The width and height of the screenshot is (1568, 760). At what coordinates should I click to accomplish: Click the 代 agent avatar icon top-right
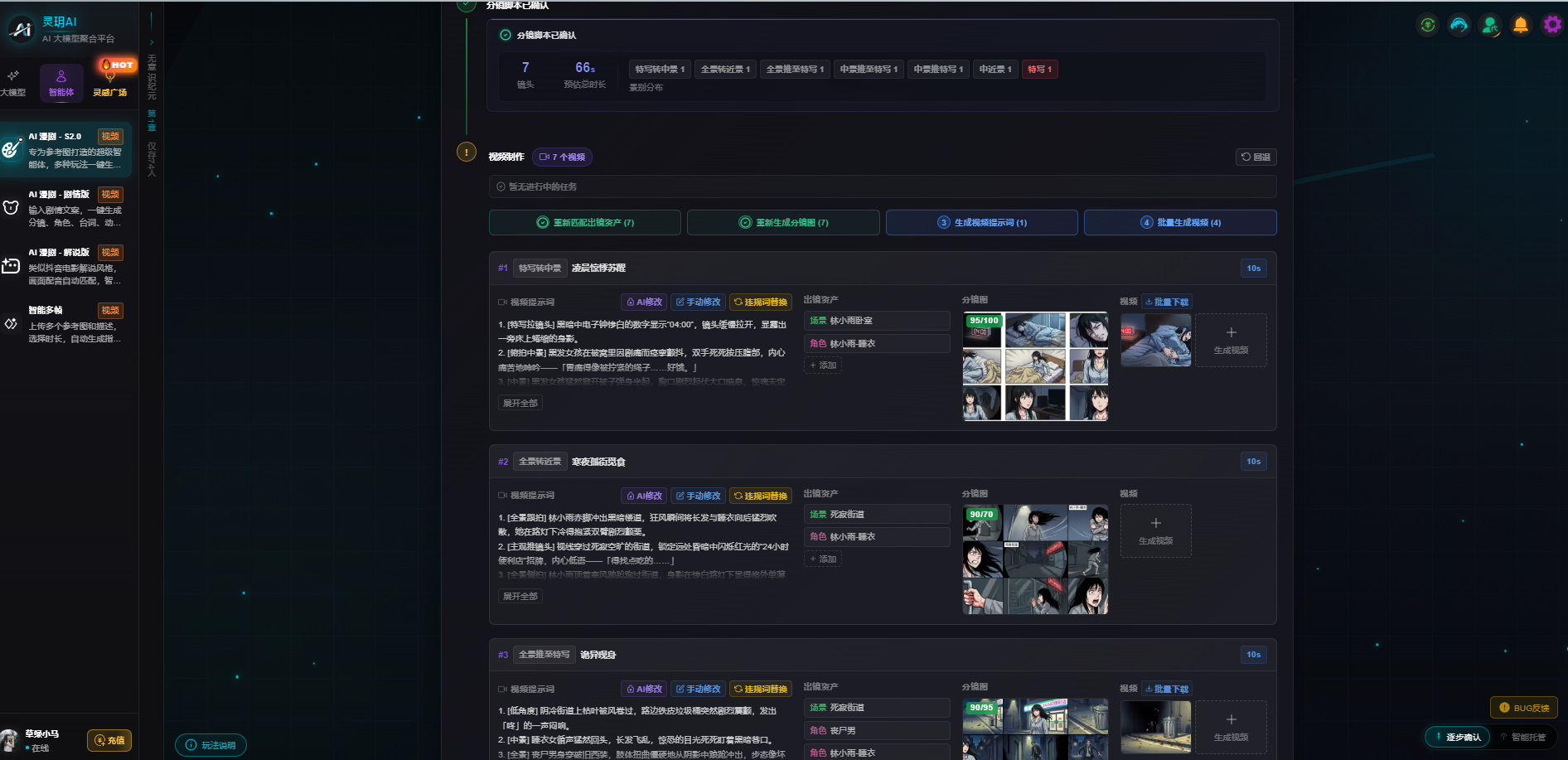(1489, 24)
